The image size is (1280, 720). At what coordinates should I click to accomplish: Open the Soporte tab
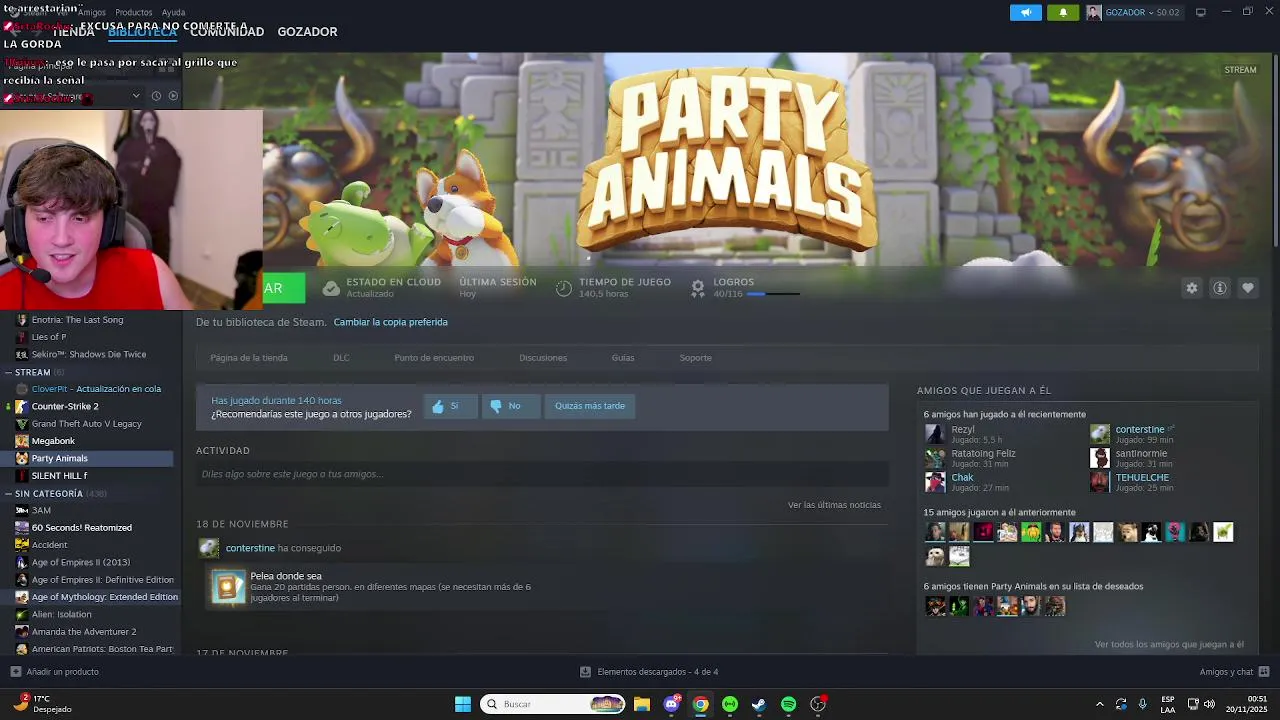click(x=696, y=358)
